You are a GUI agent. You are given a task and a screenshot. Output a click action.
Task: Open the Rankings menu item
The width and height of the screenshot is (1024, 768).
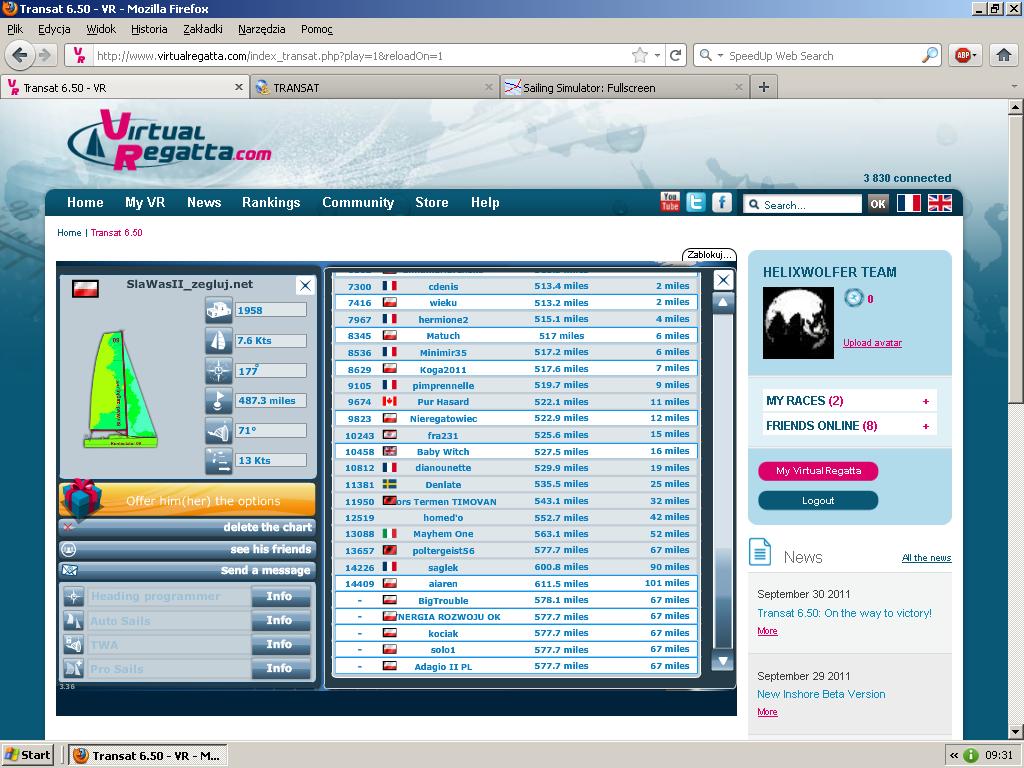pos(271,202)
